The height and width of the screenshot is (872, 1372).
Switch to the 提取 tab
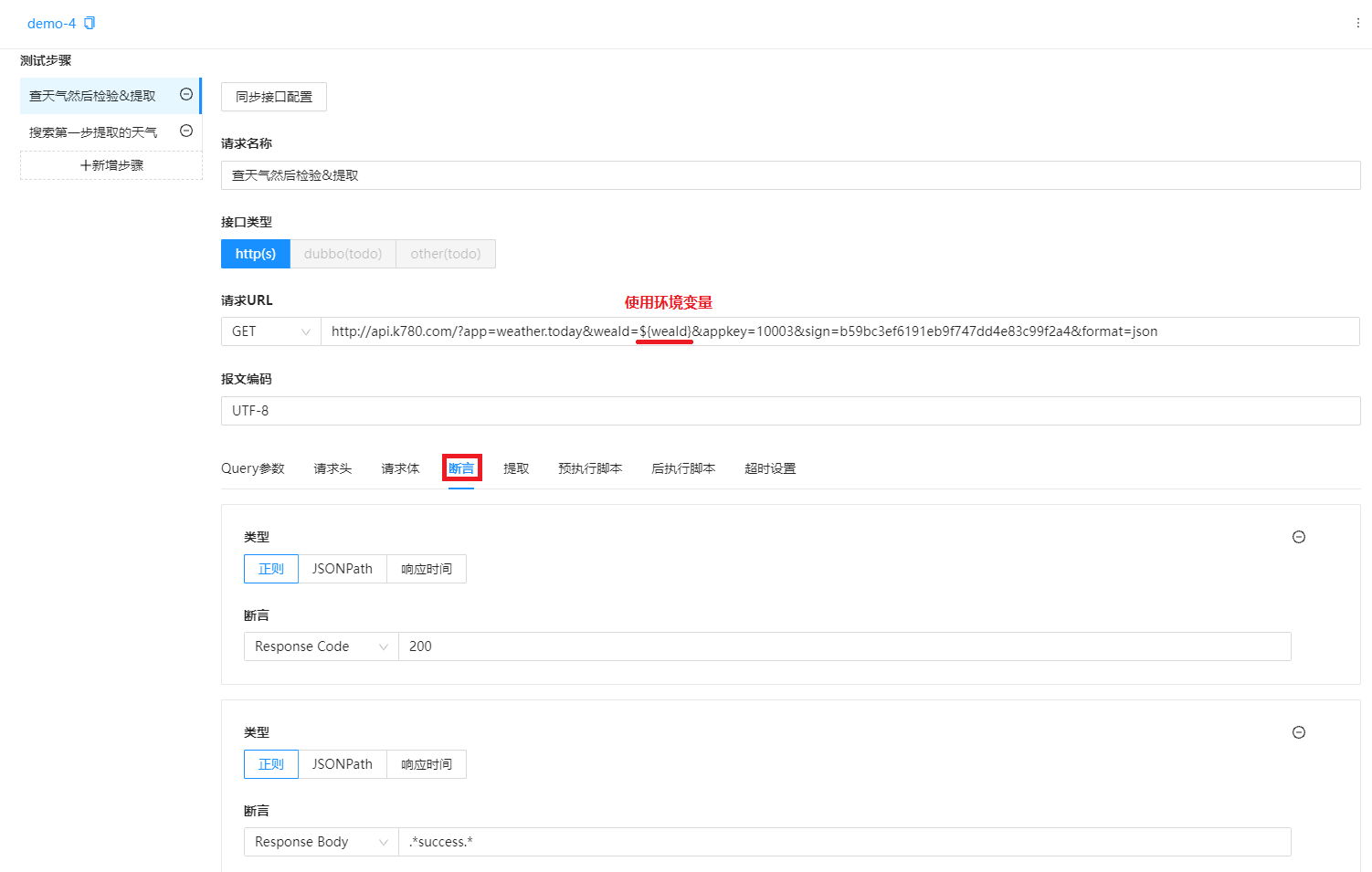tap(516, 468)
